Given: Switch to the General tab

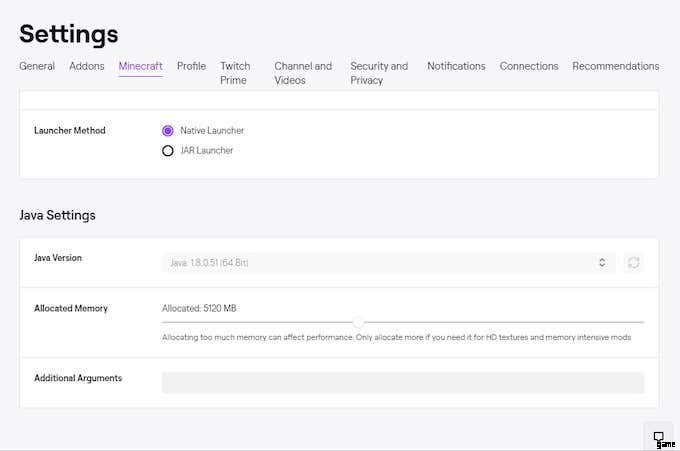Looking at the screenshot, I should [x=37, y=66].
